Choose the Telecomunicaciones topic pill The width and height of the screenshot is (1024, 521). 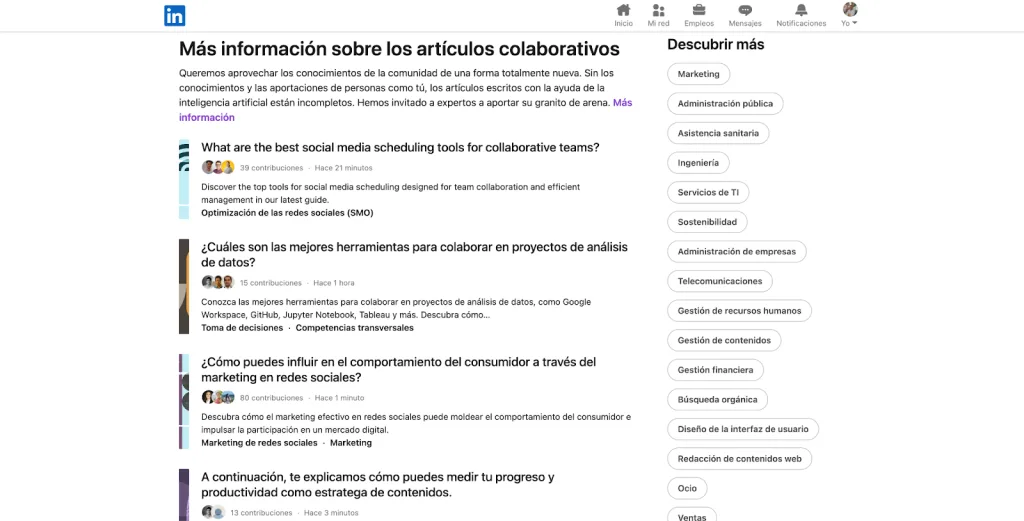(720, 281)
